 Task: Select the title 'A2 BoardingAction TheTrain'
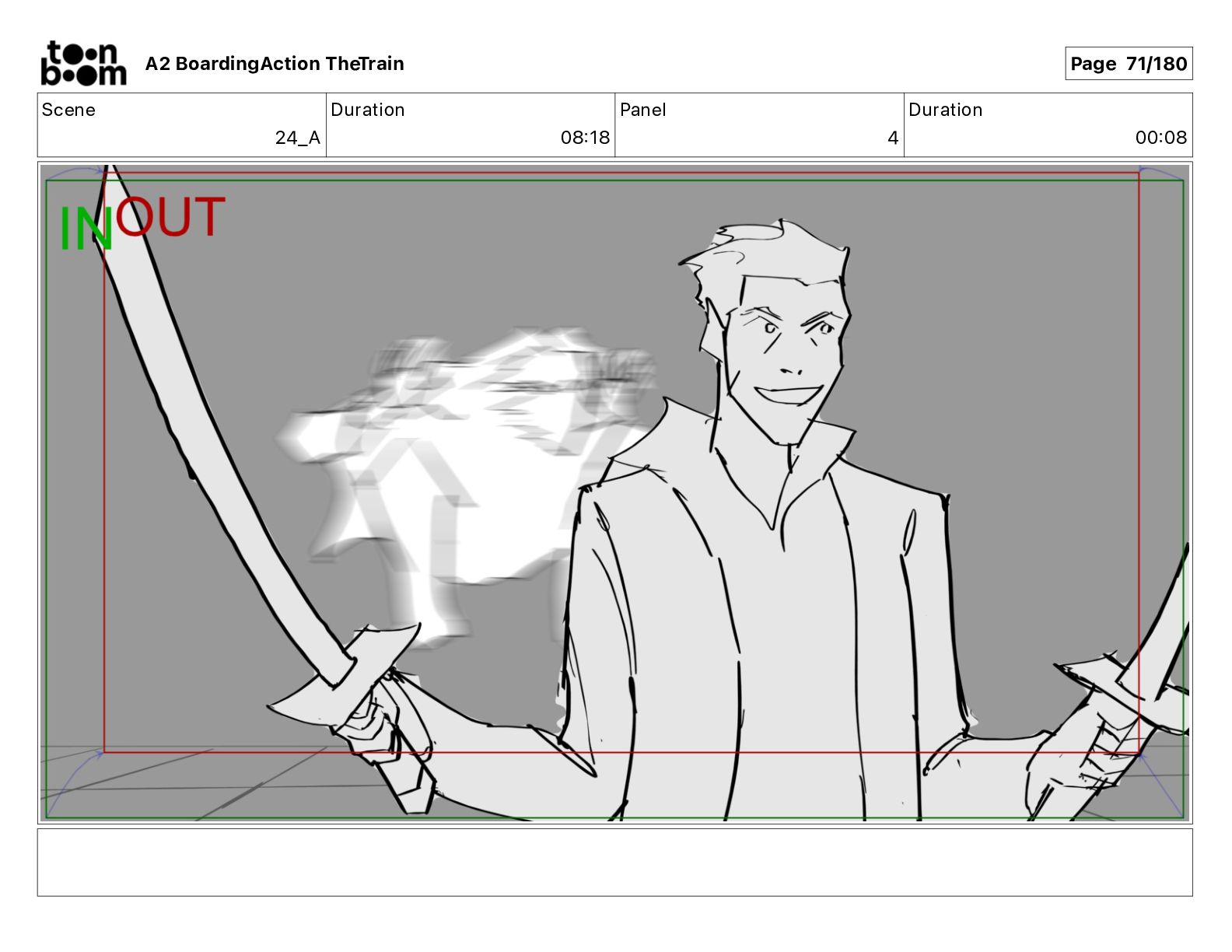pyautogui.click(x=275, y=64)
